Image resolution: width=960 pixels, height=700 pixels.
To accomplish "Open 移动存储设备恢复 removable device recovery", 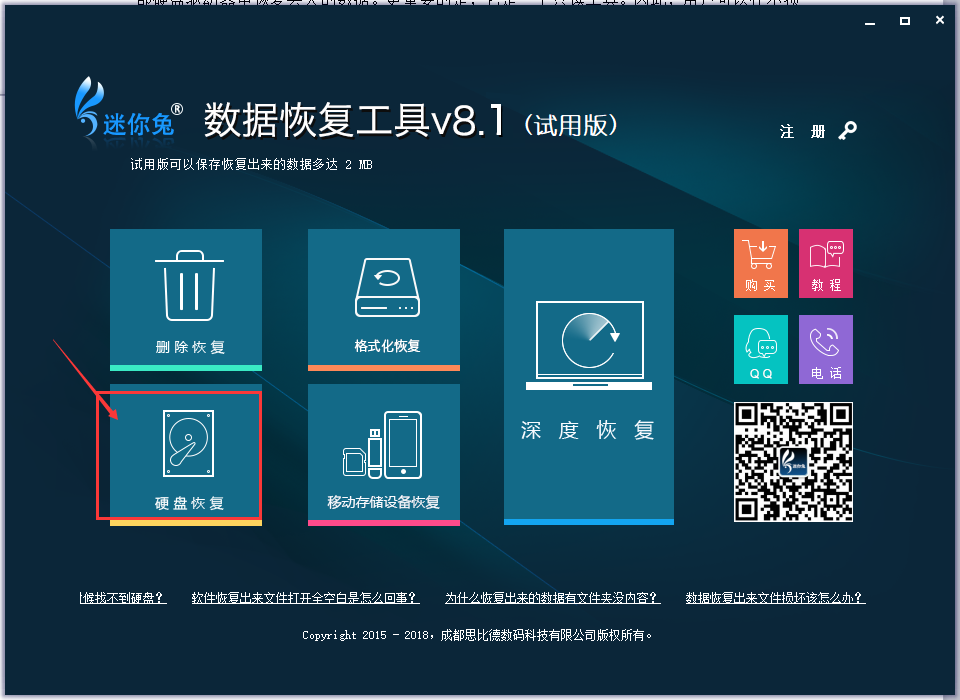I will pos(384,455).
